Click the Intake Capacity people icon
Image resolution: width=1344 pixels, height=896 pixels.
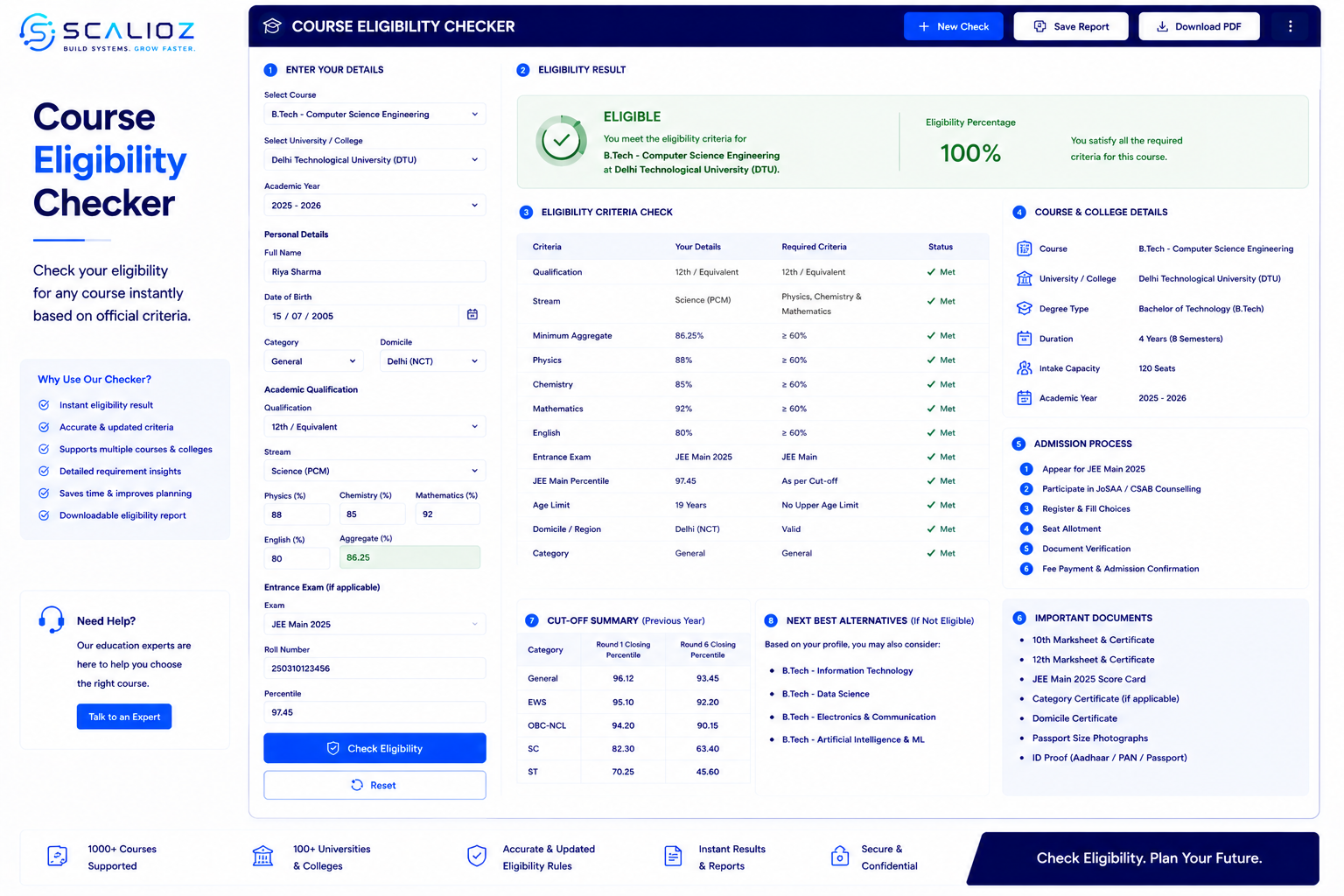[x=1024, y=368]
